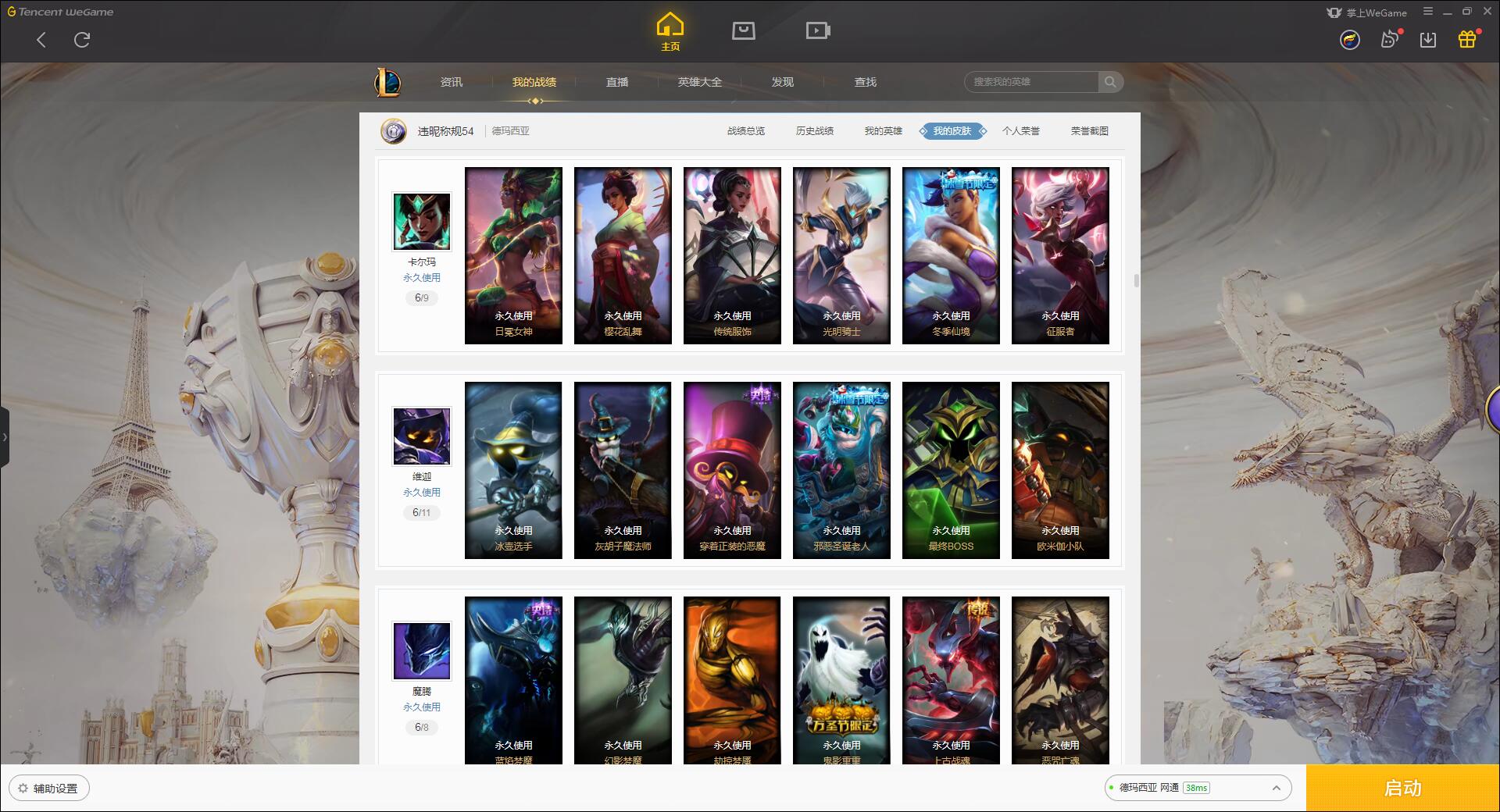Image resolution: width=1500 pixels, height=812 pixels.
Task: Open the 德玛西亚 网通 server dropdown
Action: tap(1198, 789)
